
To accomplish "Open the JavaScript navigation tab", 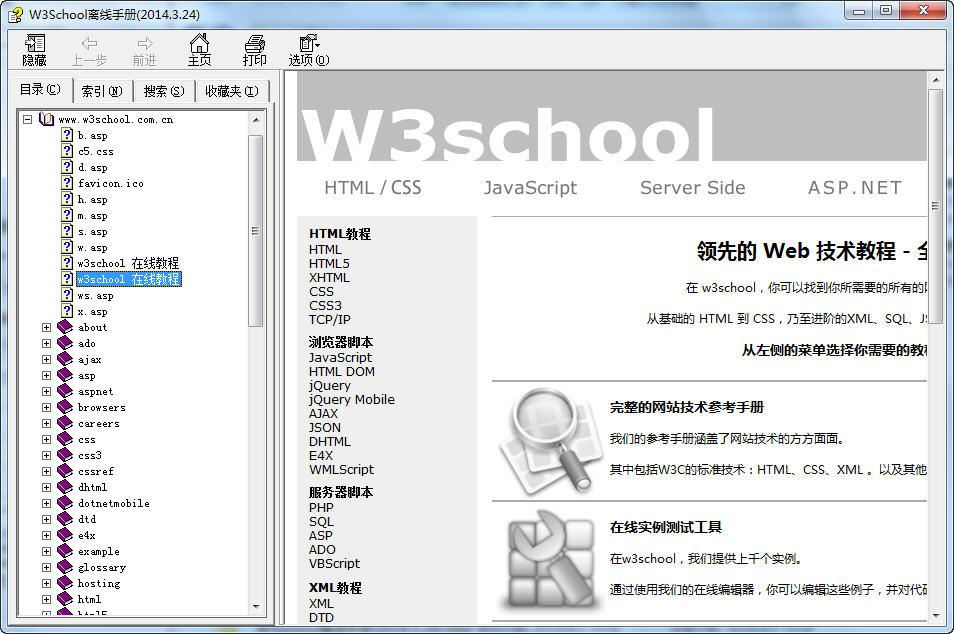I will (530, 187).
